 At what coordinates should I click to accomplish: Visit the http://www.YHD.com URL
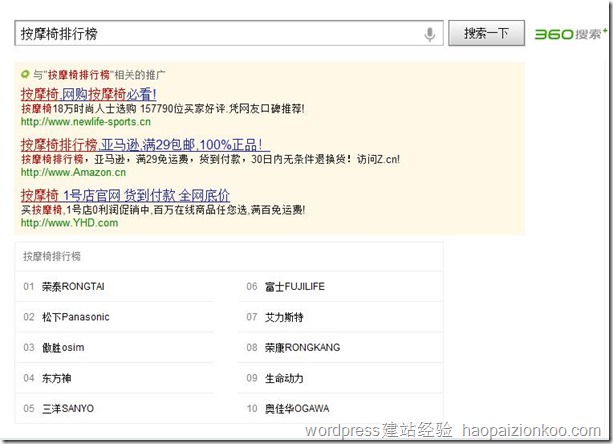coord(70,223)
